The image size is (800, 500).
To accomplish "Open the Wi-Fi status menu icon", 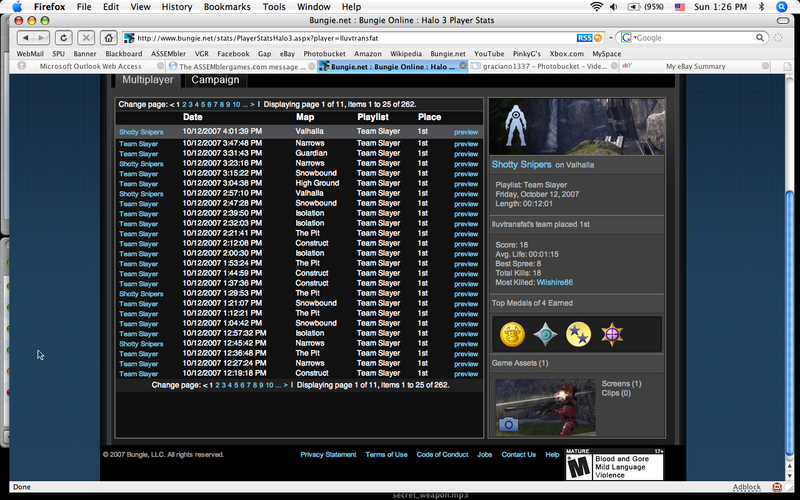I will tap(599, 6).
